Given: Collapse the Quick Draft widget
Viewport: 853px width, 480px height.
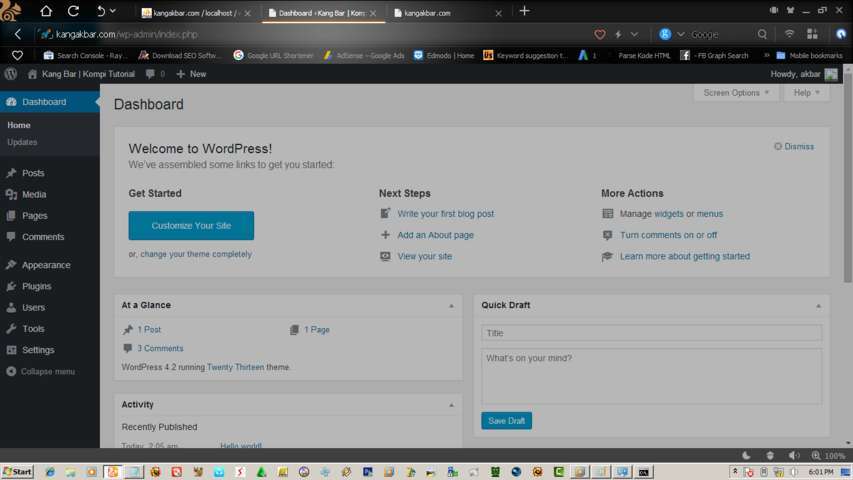Looking at the screenshot, I should (818, 306).
